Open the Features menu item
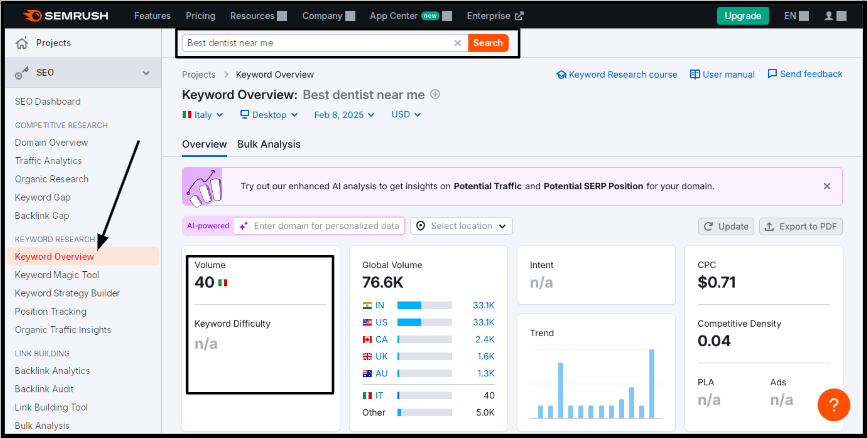This screenshot has width=867, height=438. (152, 16)
